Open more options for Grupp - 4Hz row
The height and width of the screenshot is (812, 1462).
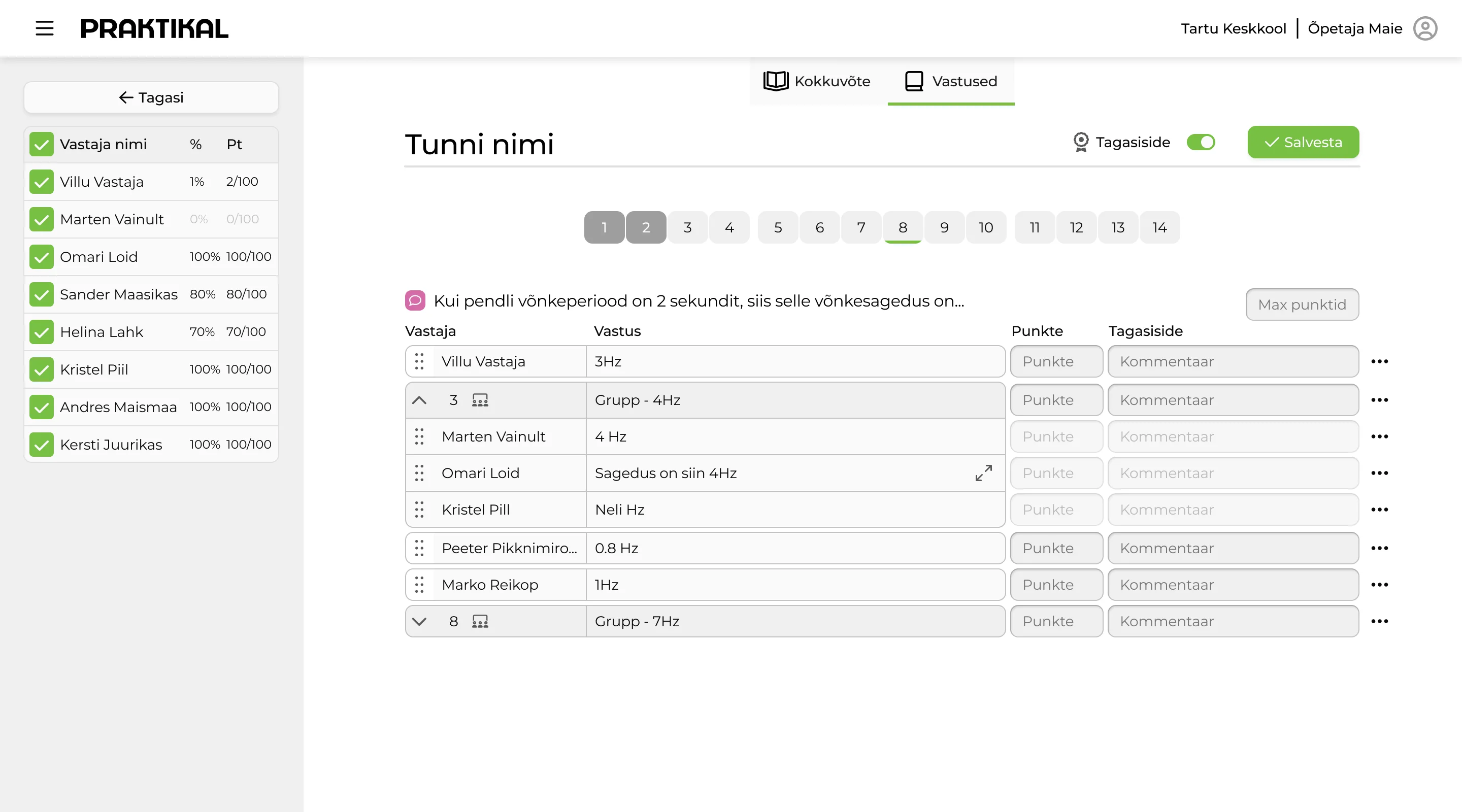(x=1379, y=400)
